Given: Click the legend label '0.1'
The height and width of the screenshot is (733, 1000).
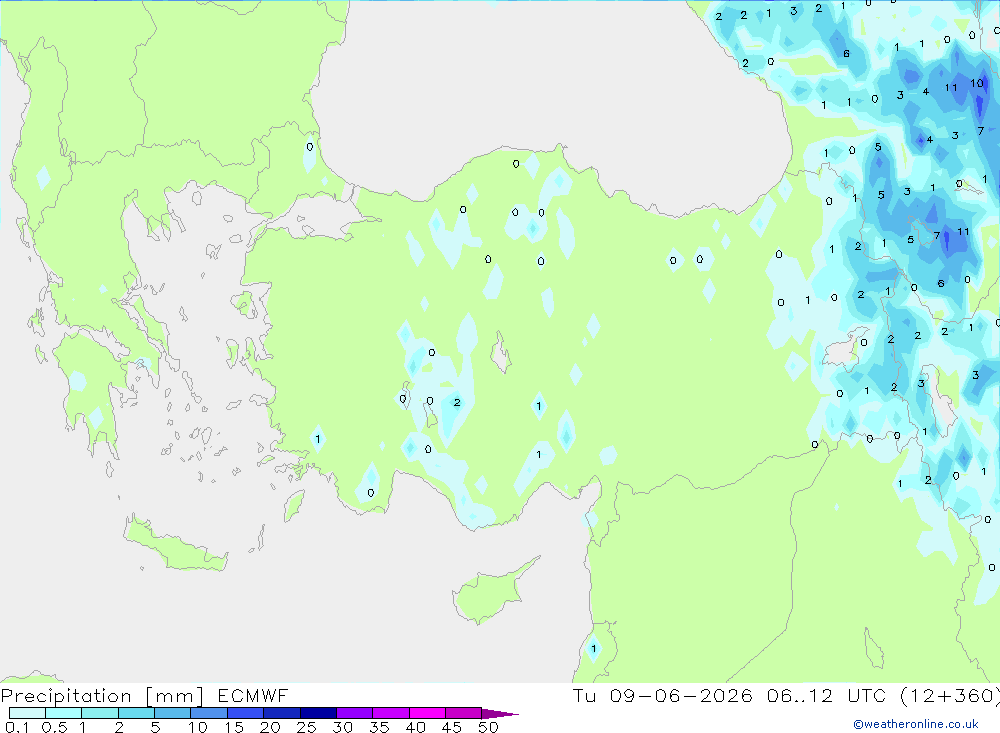Looking at the screenshot, I should click(x=17, y=727).
